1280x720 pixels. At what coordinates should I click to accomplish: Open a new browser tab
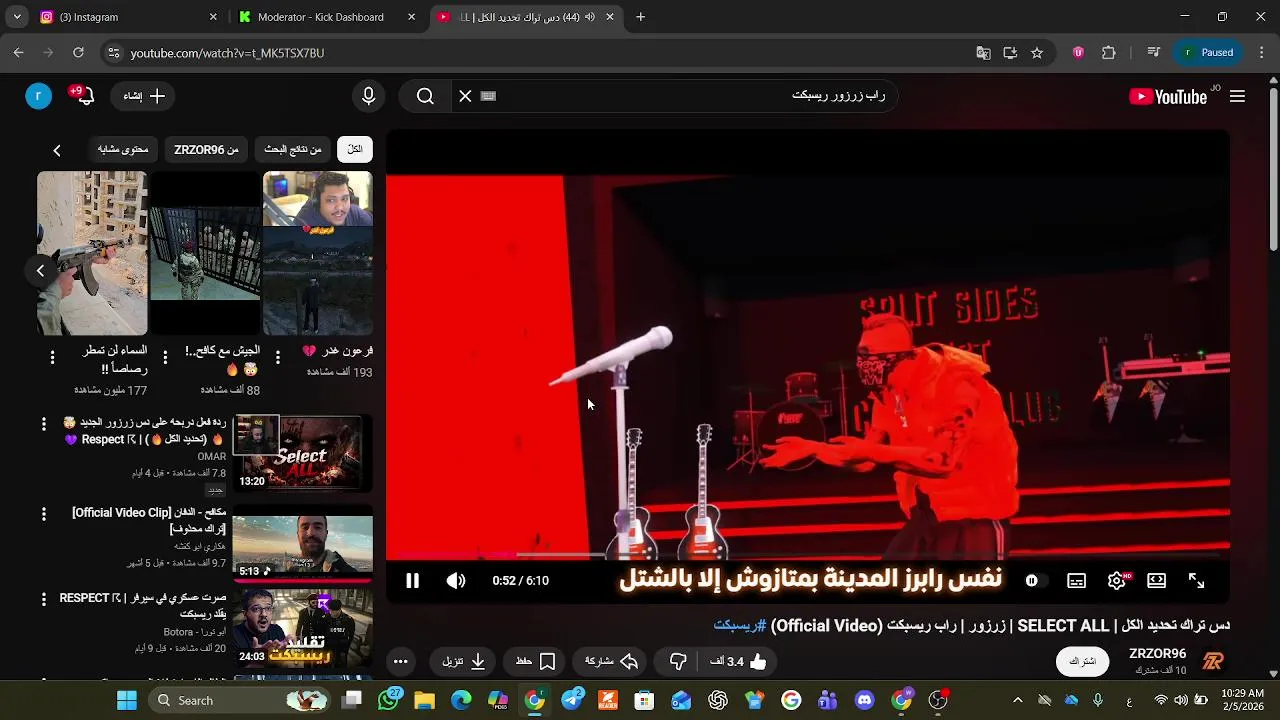641,17
